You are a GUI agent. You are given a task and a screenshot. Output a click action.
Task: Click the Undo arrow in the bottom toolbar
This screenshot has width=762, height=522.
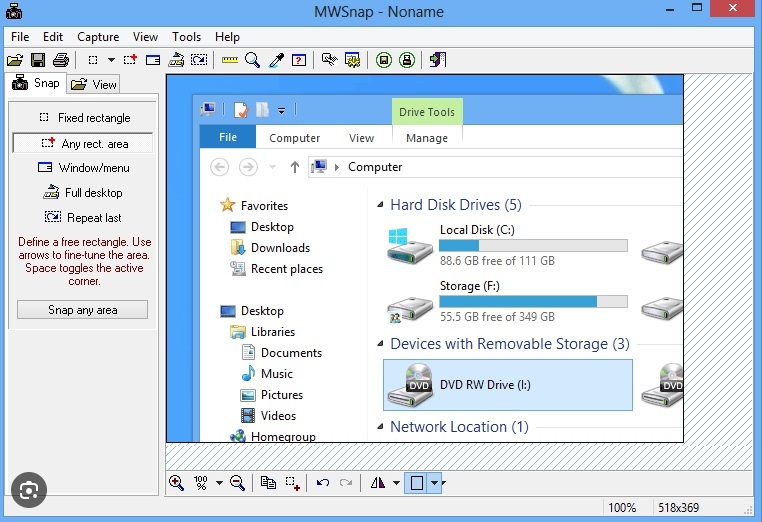(x=323, y=483)
